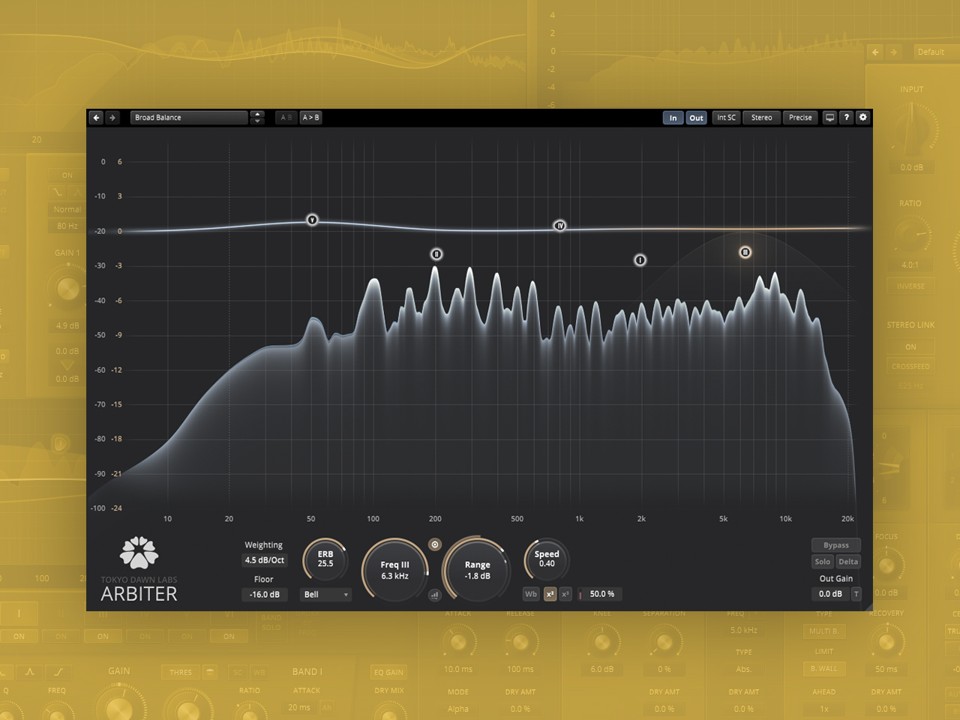This screenshot has height=720, width=960.
Task: Click the preset up/down stepper arrows
Action: pos(258,118)
